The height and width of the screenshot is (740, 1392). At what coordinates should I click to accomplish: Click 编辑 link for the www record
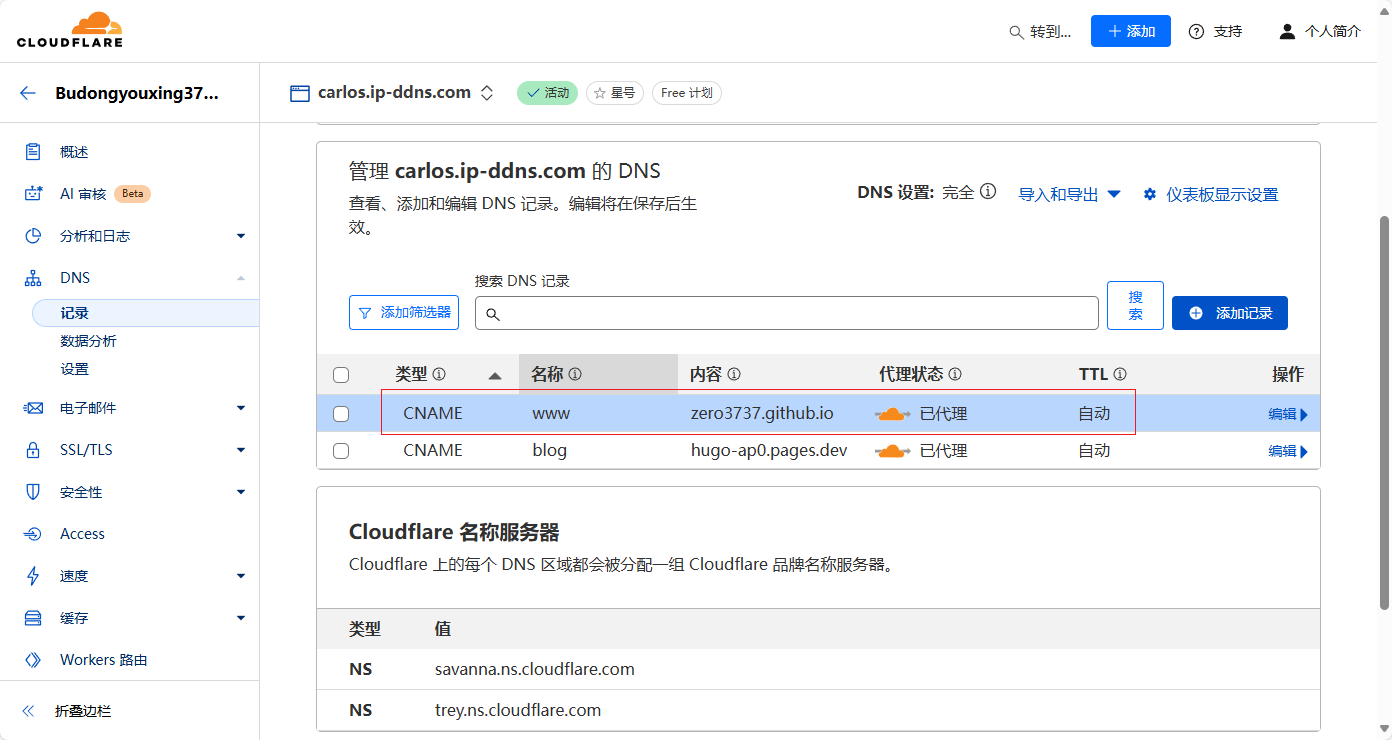pos(1288,414)
